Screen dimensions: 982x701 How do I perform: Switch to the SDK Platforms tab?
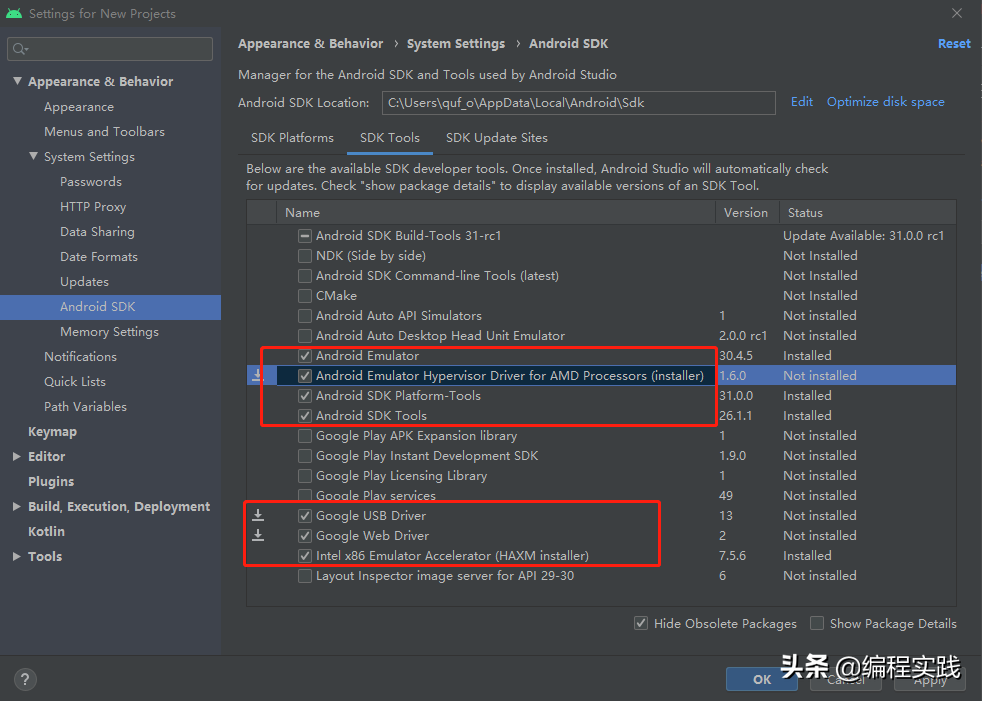coord(292,138)
